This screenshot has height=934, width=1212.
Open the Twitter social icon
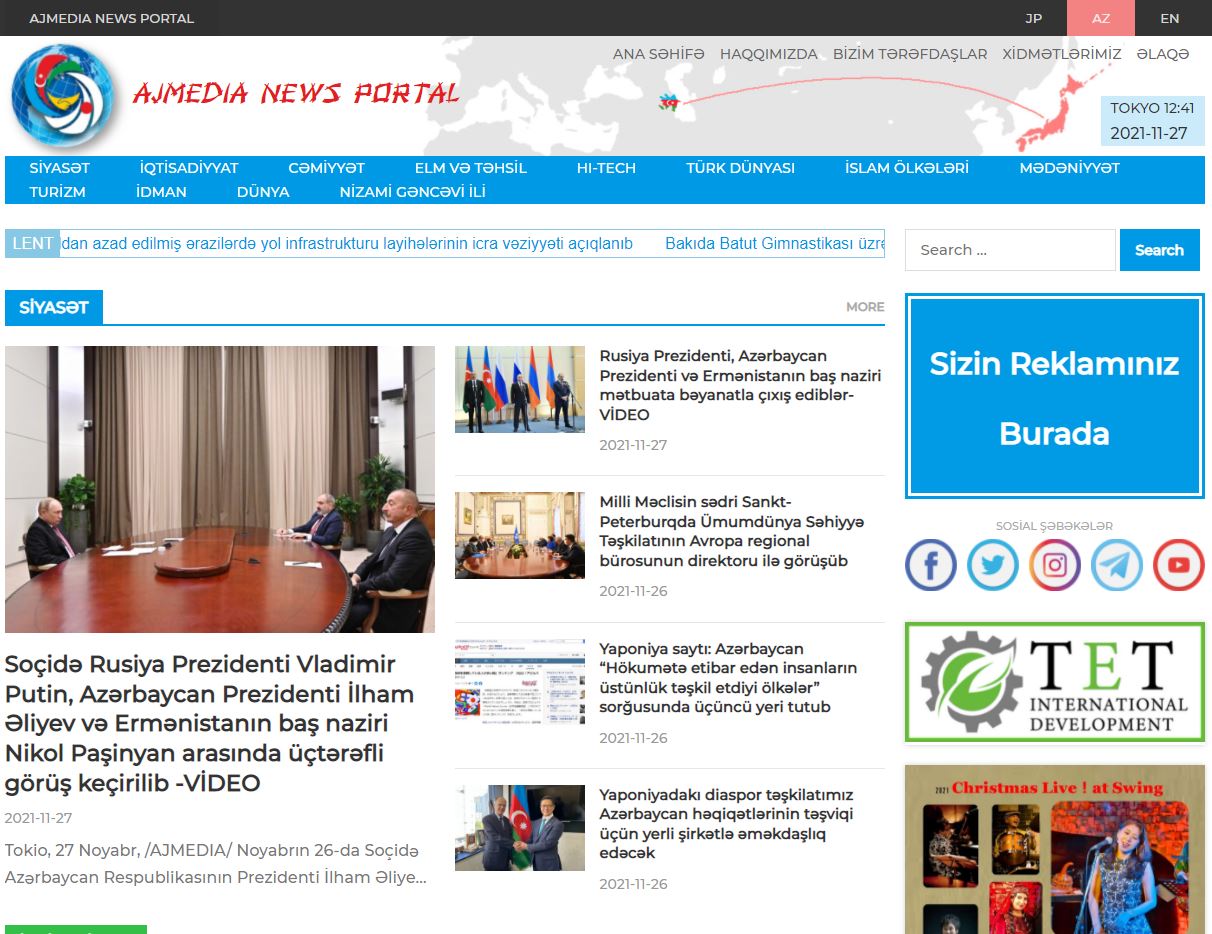tap(993, 565)
